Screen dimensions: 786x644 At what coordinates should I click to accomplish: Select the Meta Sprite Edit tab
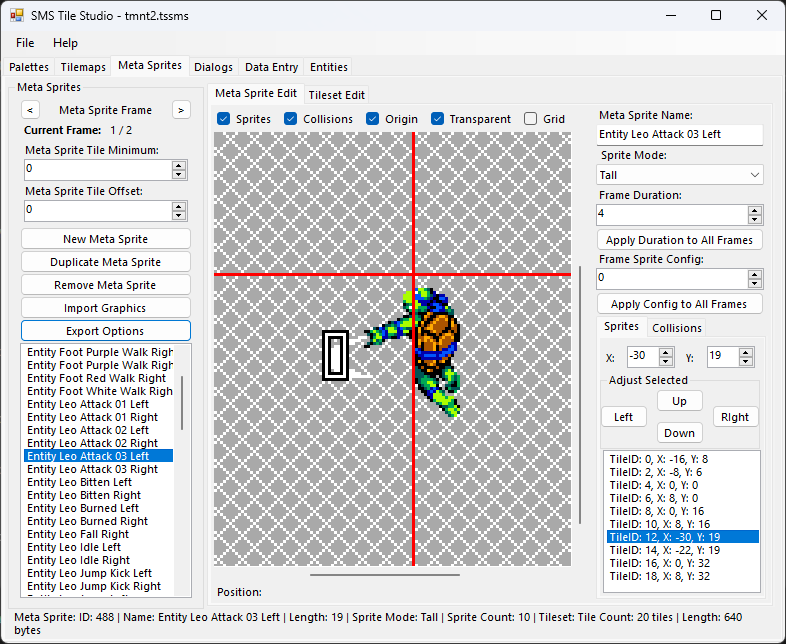[256, 93]
